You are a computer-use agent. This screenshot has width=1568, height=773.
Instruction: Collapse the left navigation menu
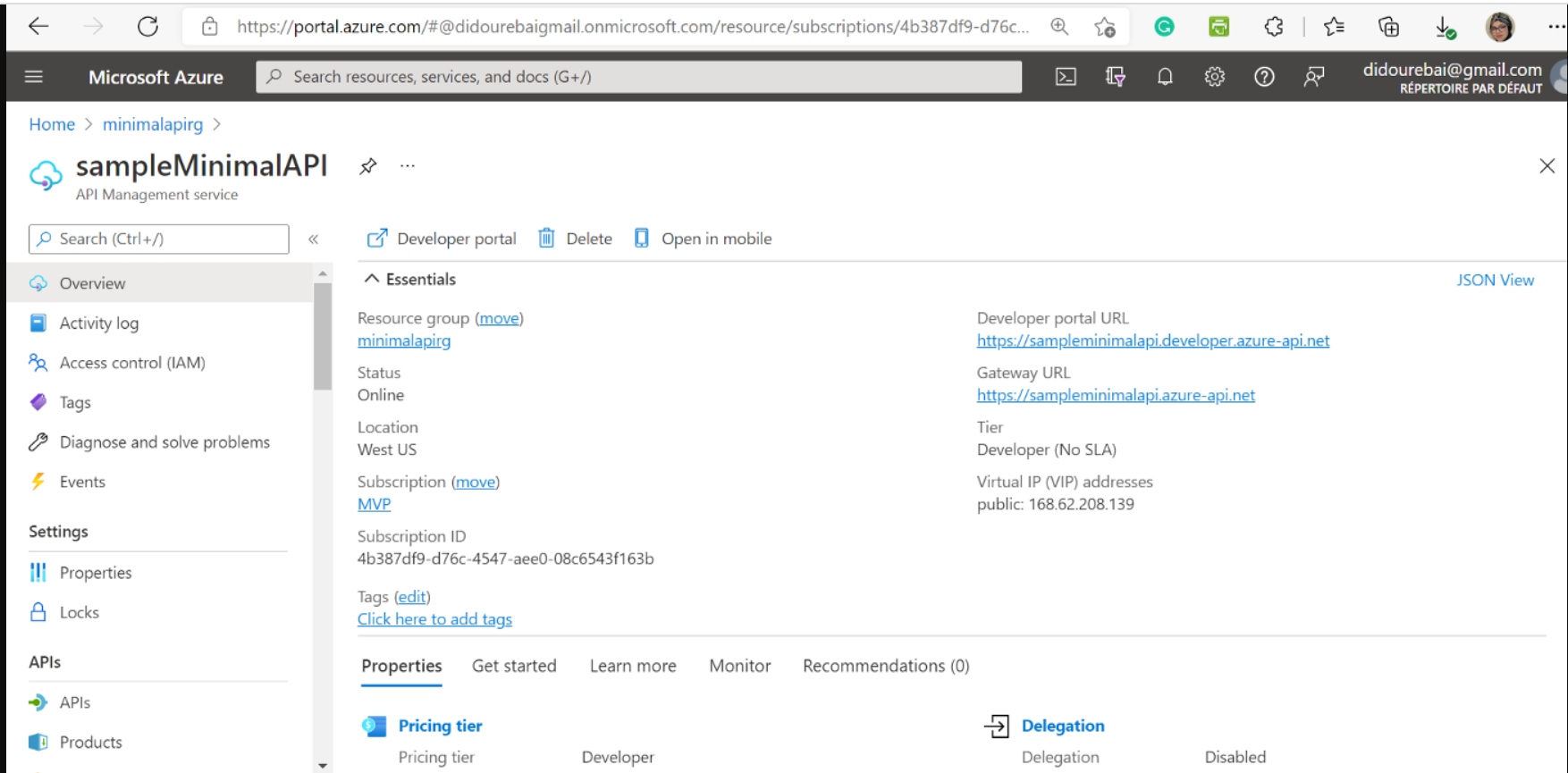(x=314, y=239)
